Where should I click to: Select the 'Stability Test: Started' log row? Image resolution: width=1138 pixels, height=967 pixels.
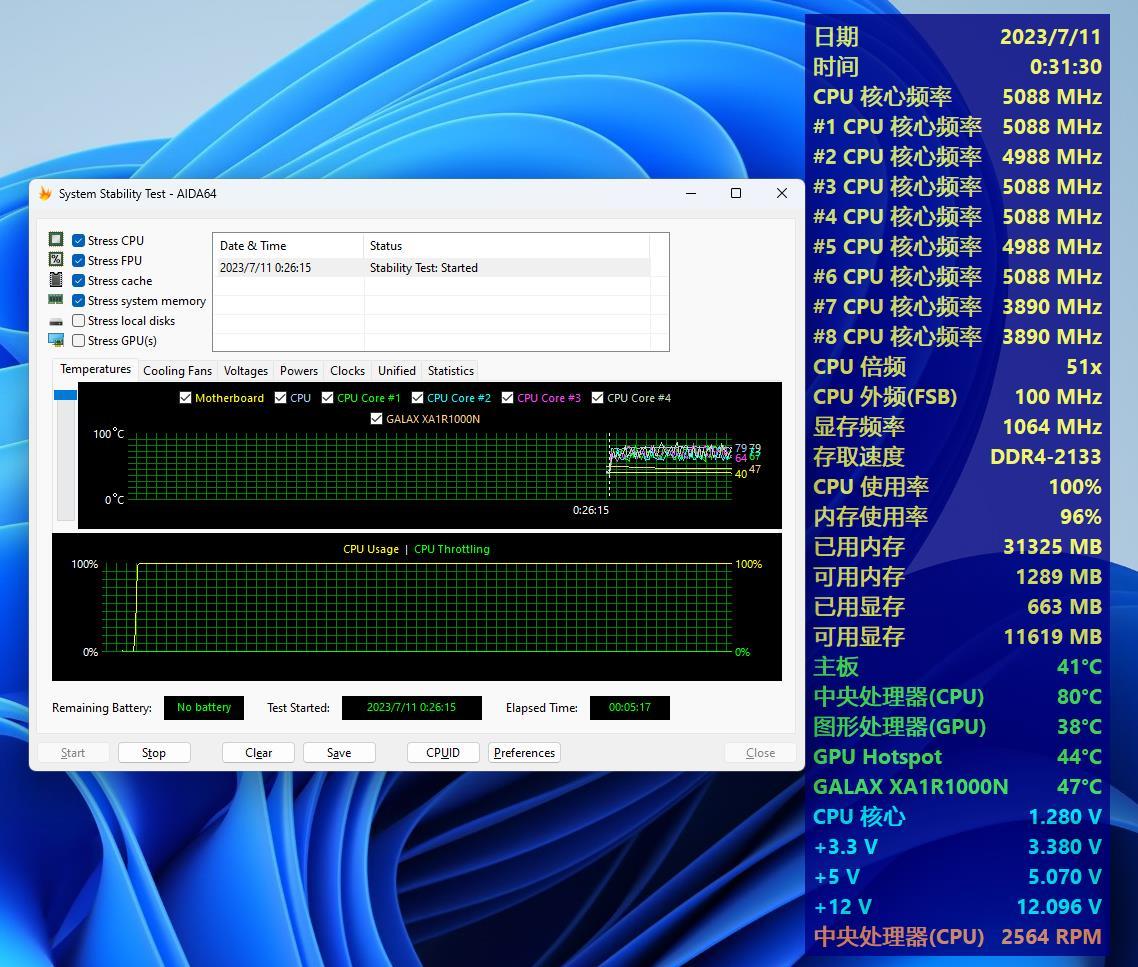point(431,267)
